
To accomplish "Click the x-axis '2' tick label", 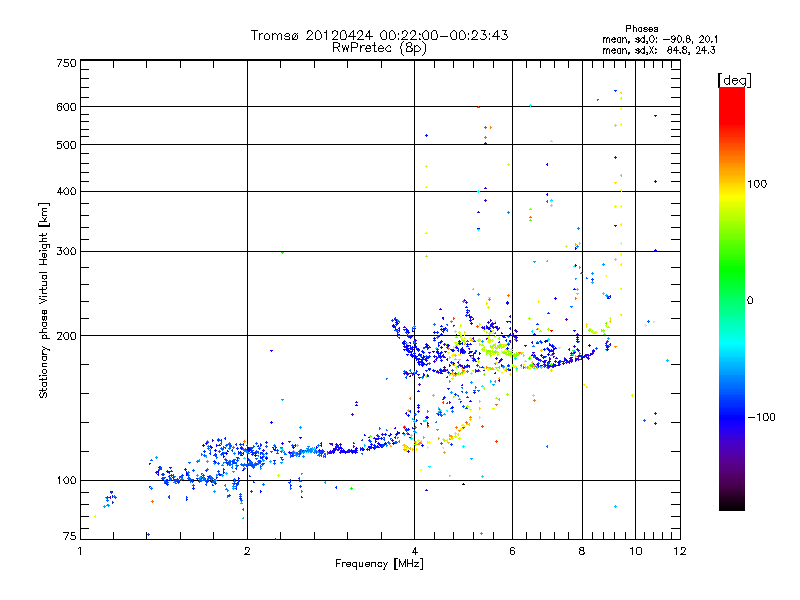I will [x=247, y=551].
